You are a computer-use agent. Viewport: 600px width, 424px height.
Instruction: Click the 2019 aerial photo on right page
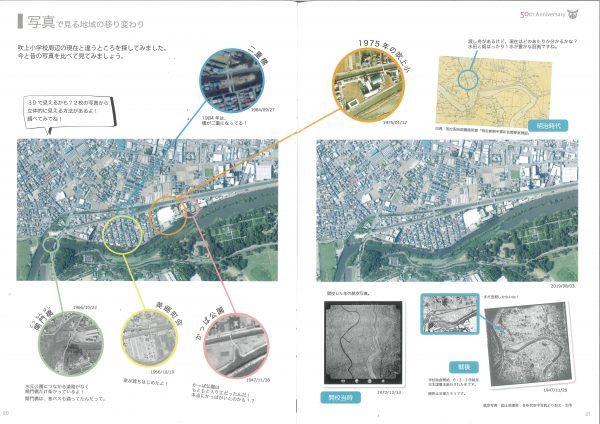pos(446,208)
